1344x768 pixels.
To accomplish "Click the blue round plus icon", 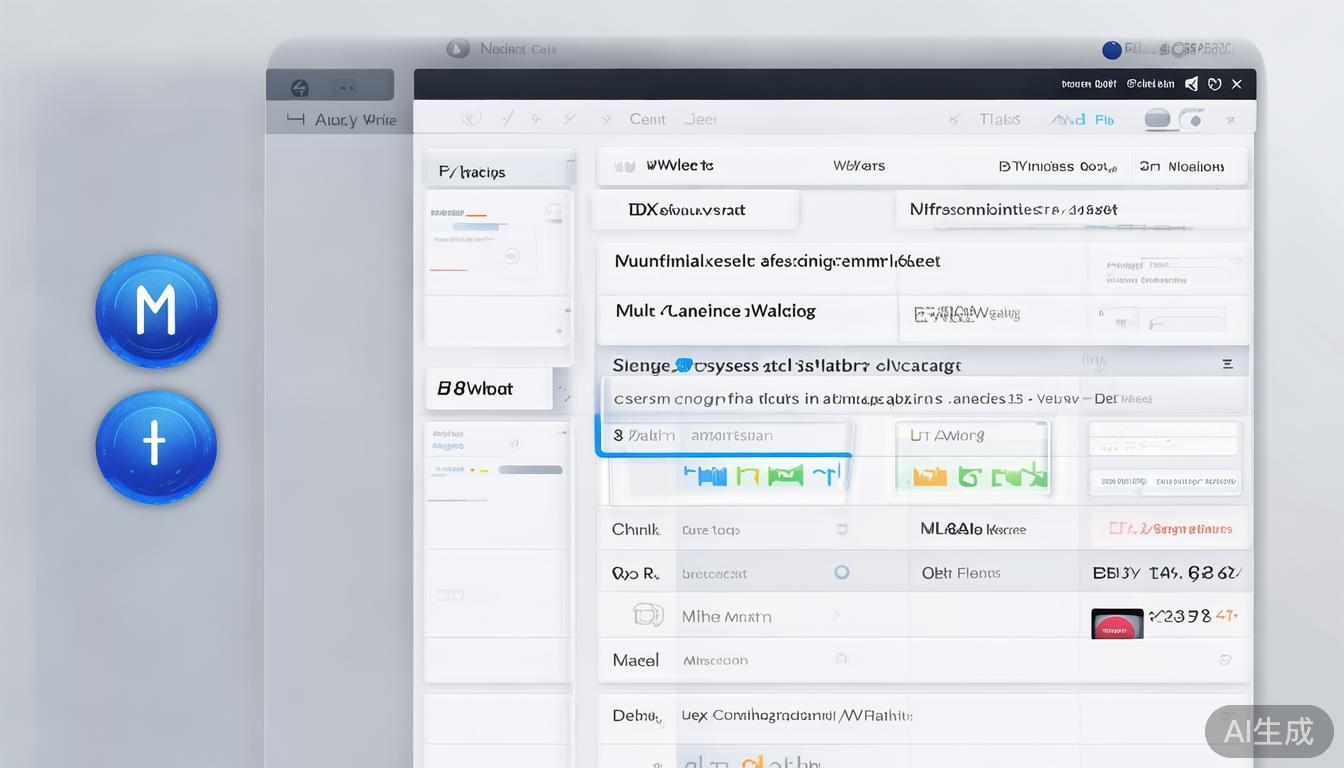I will [x=155, y=445].
